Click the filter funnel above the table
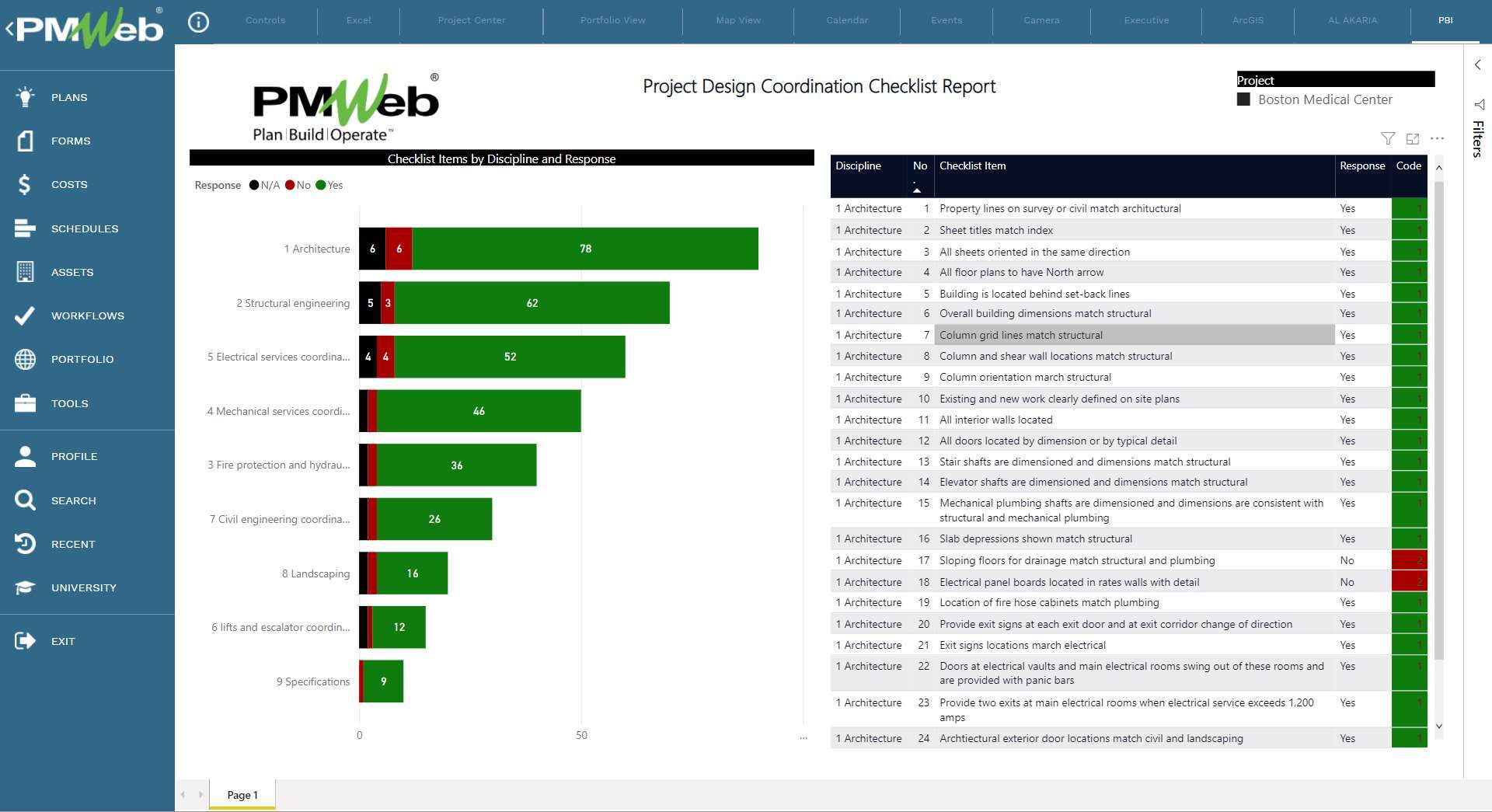The image size is (1492, 812). click(1388, 138)
